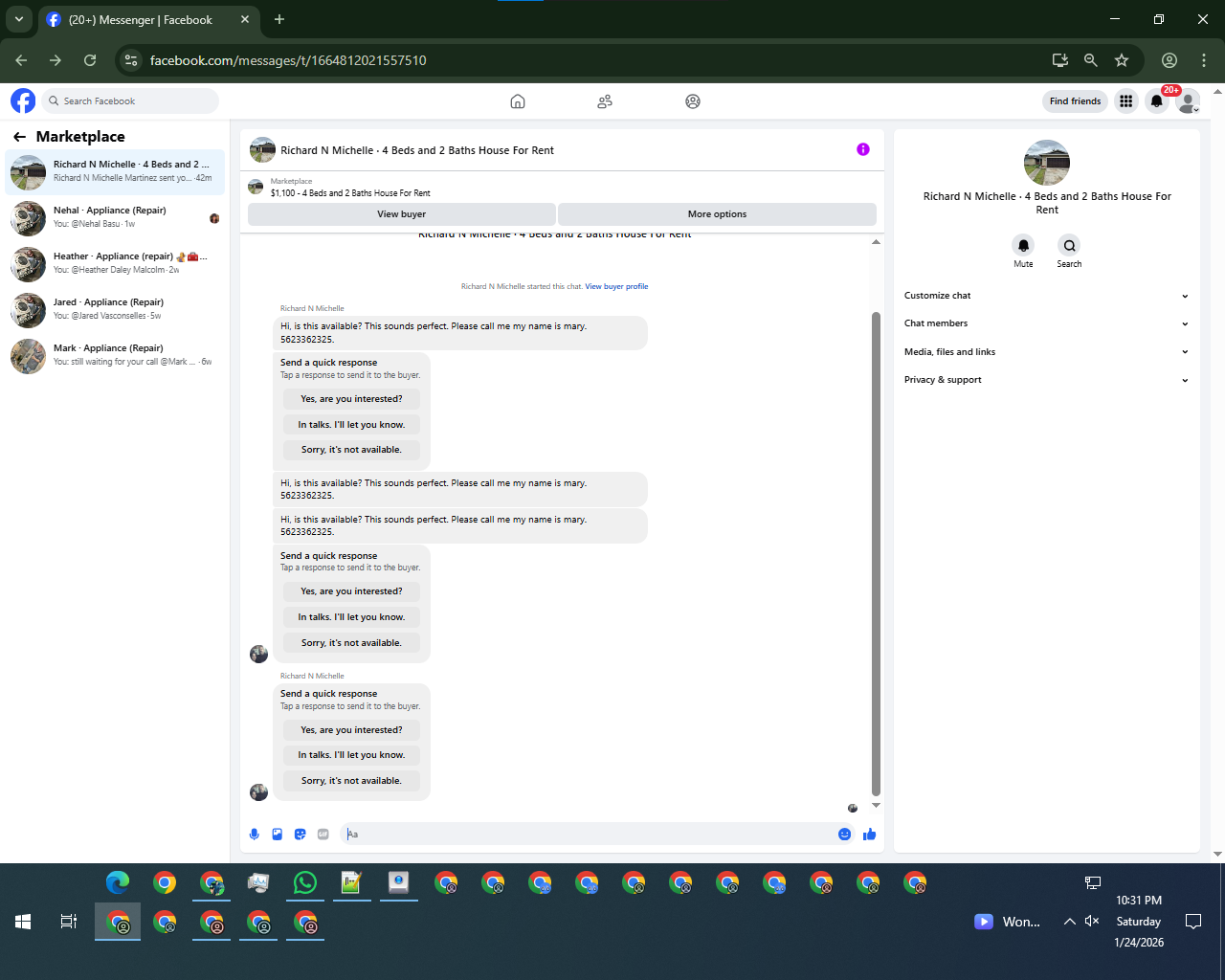Open the Friends icon in top navigation
The image size is (1225, 980).
605,101
